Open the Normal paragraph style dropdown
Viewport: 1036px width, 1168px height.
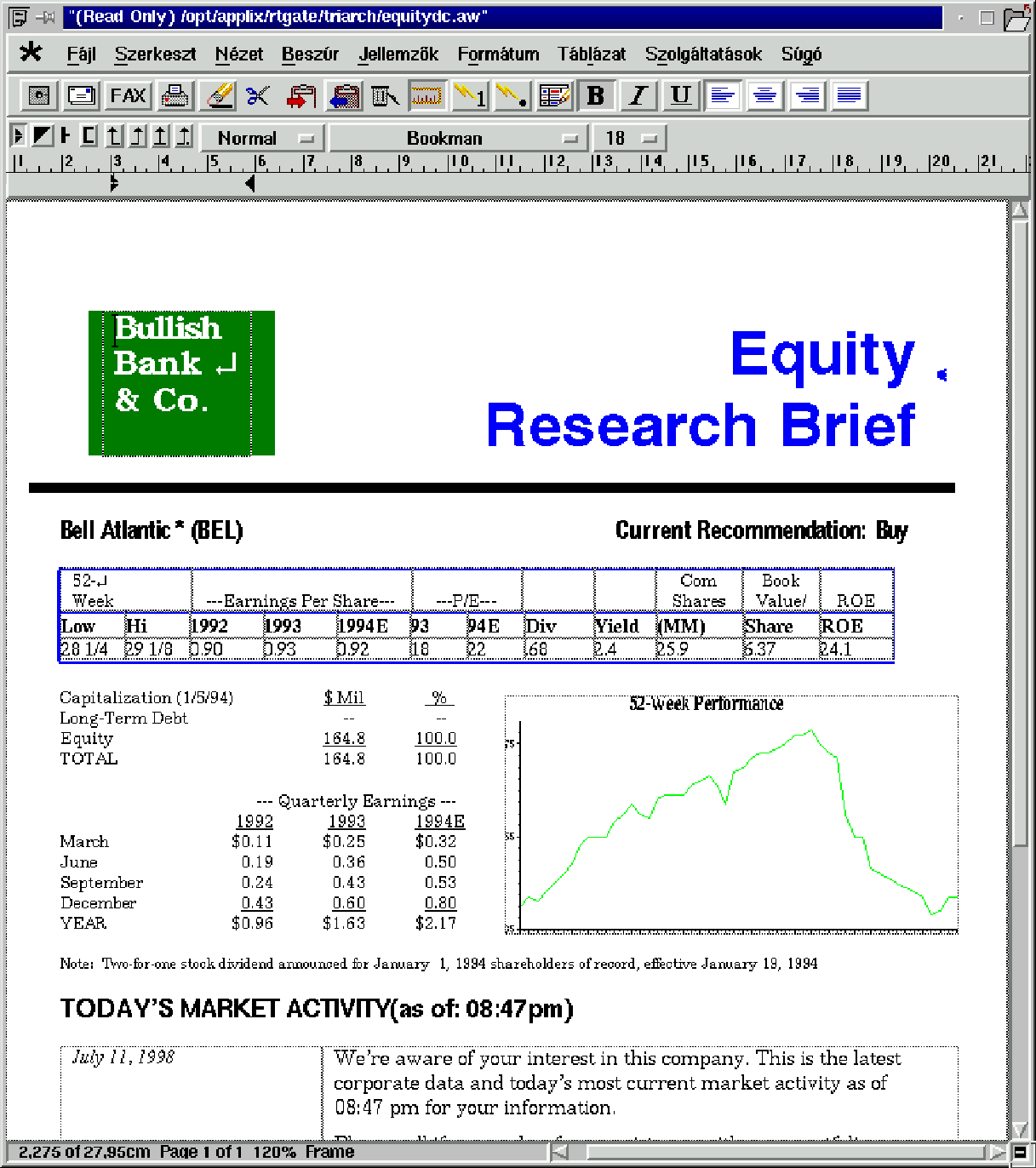pos(260,138)
